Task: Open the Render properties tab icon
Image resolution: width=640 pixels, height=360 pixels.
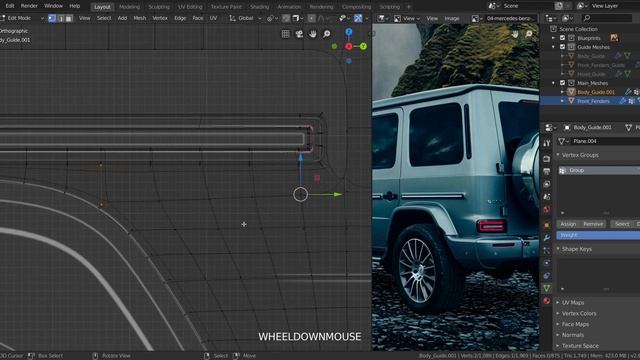Action: (x=547, y=159)
